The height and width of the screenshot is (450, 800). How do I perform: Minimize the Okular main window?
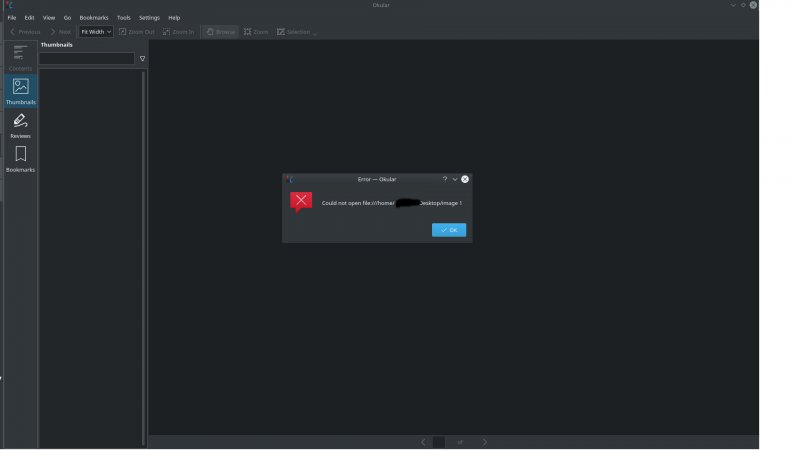[733, 5]
